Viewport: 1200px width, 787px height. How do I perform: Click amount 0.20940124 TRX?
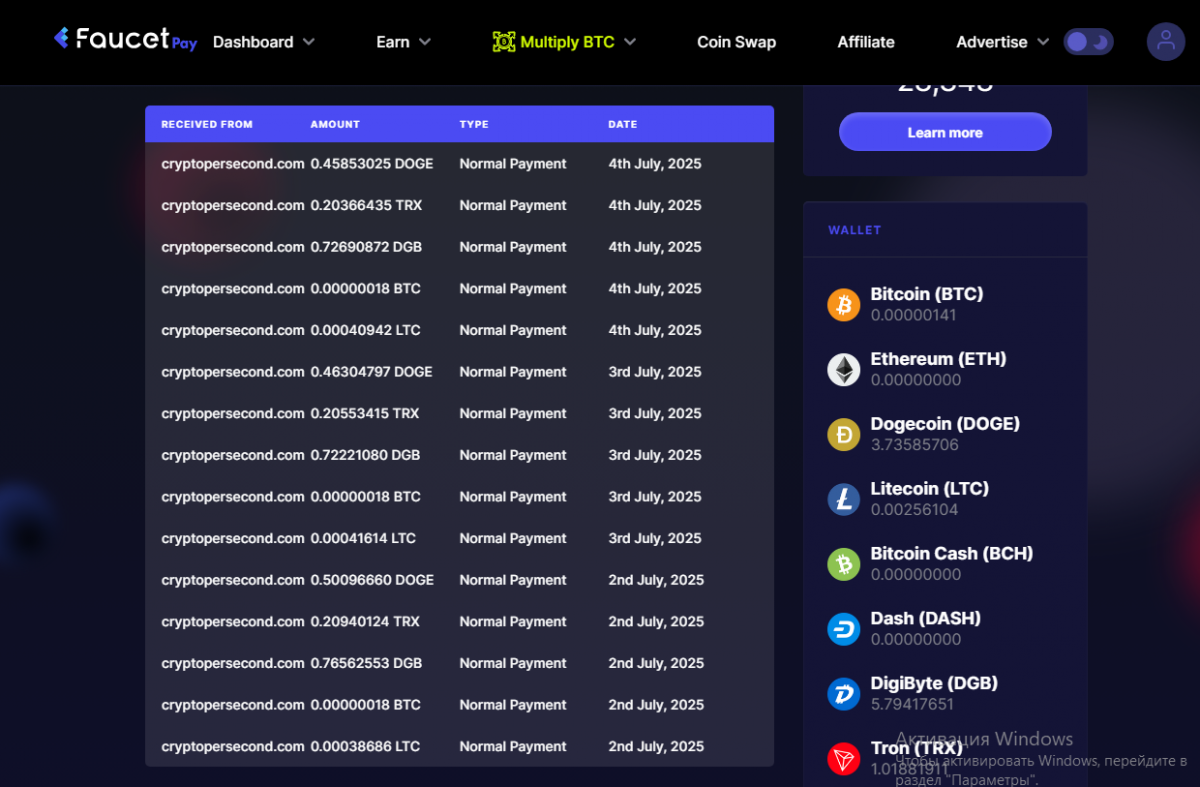tap(365, 622)
